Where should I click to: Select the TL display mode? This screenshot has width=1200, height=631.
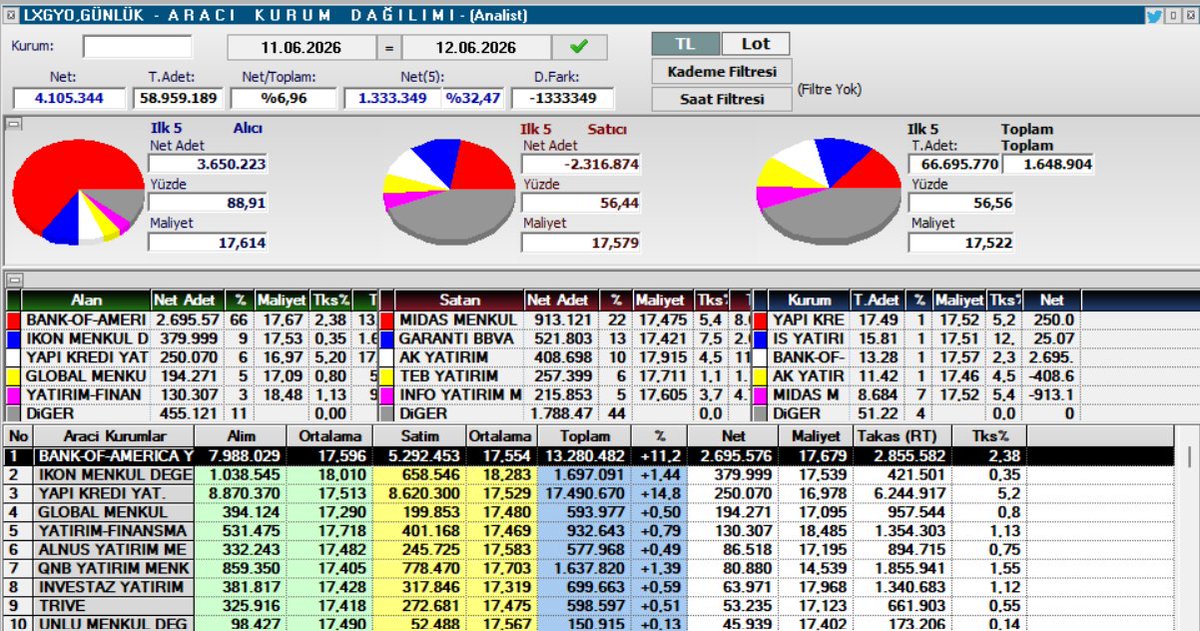[x=685, y=44]
